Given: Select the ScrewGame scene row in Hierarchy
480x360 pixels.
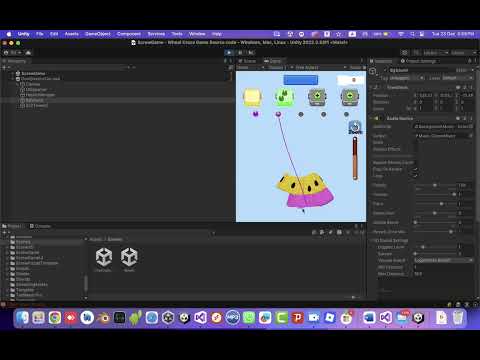Looking at the screenshot, I should coord(117,73).
